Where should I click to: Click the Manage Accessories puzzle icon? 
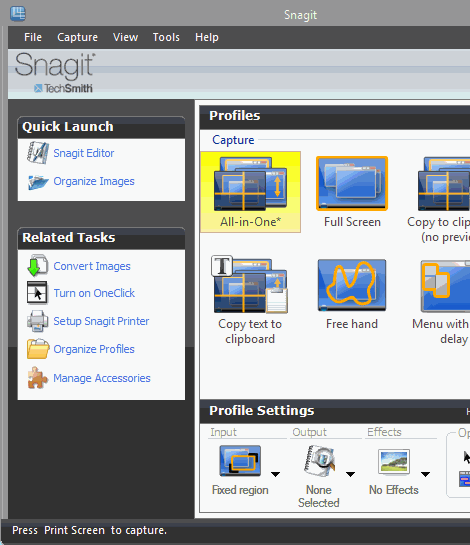pyautogui.click(x=38, y=378)
